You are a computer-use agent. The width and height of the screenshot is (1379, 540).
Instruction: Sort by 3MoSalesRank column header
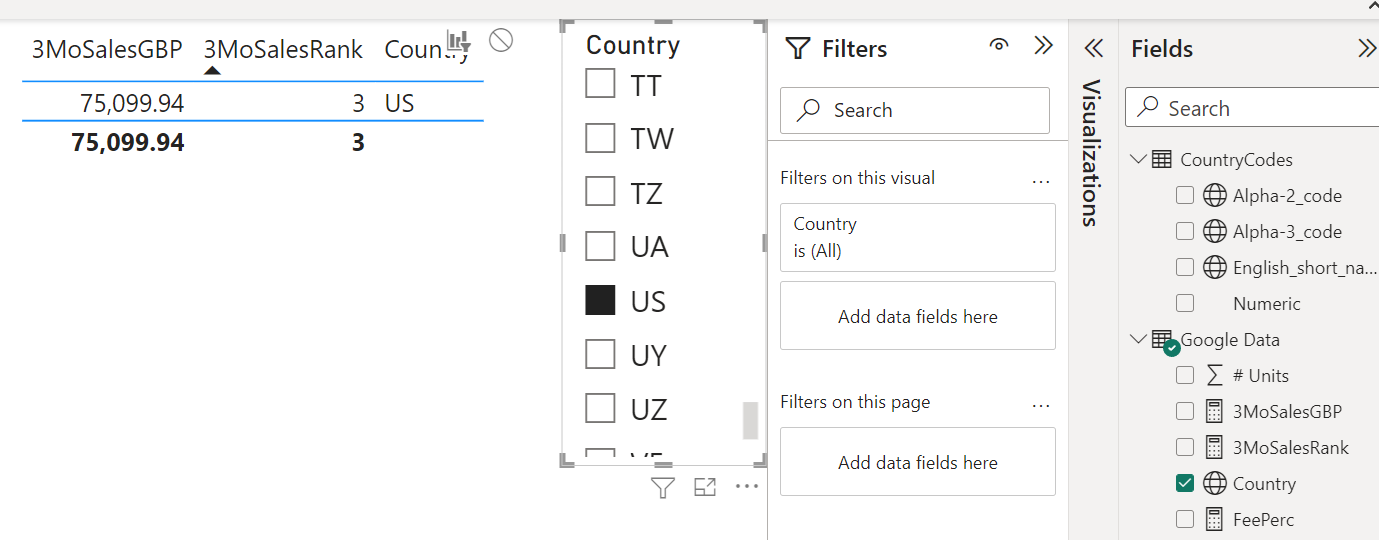283,49
